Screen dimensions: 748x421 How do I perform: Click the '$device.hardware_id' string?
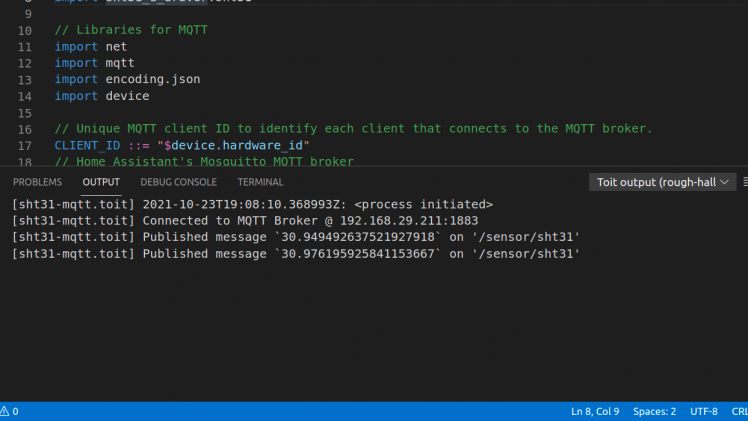233,145
